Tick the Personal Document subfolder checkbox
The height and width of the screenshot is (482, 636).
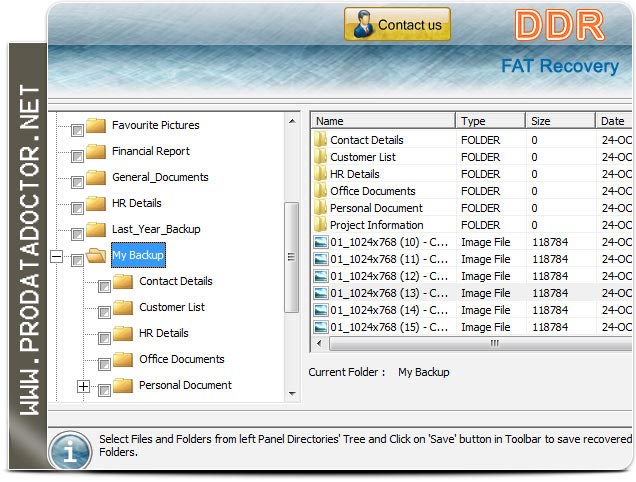[104, 390]
